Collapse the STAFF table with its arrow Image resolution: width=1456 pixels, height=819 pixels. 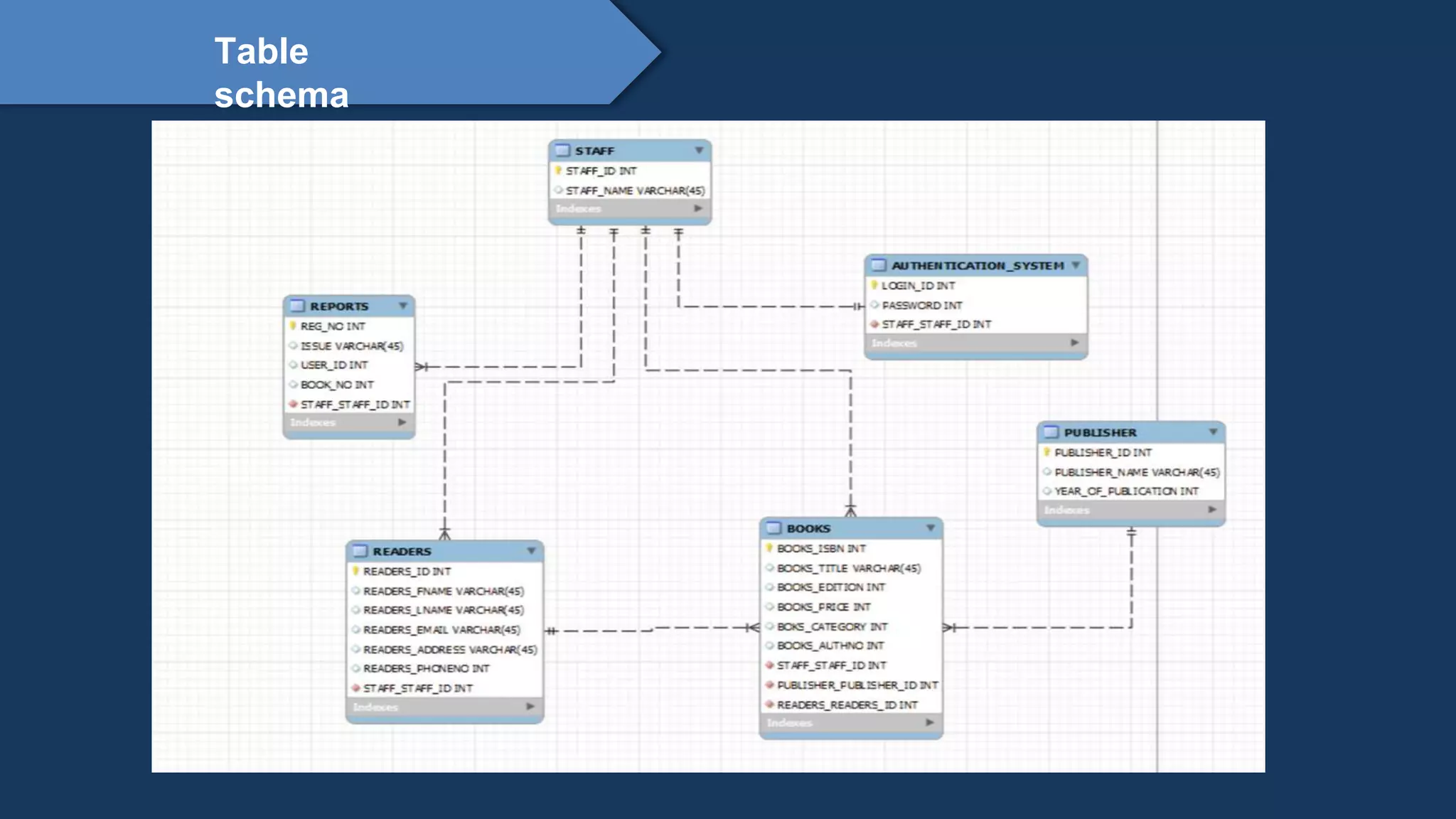coord(699,151)
